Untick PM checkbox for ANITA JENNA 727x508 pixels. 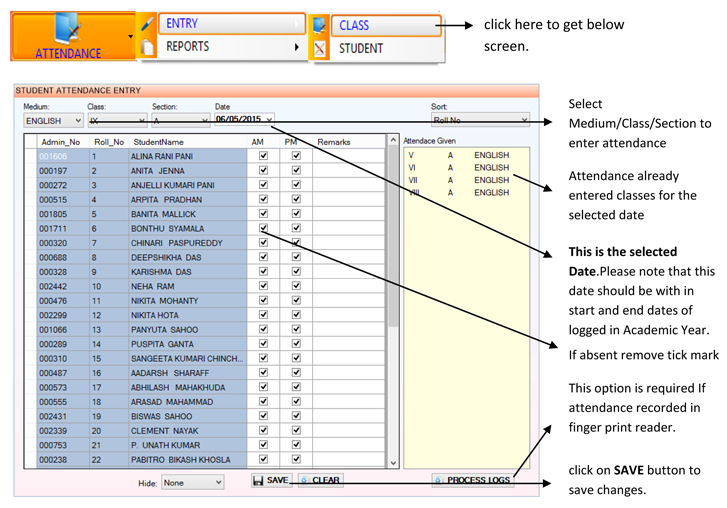(x=296, y=170)
